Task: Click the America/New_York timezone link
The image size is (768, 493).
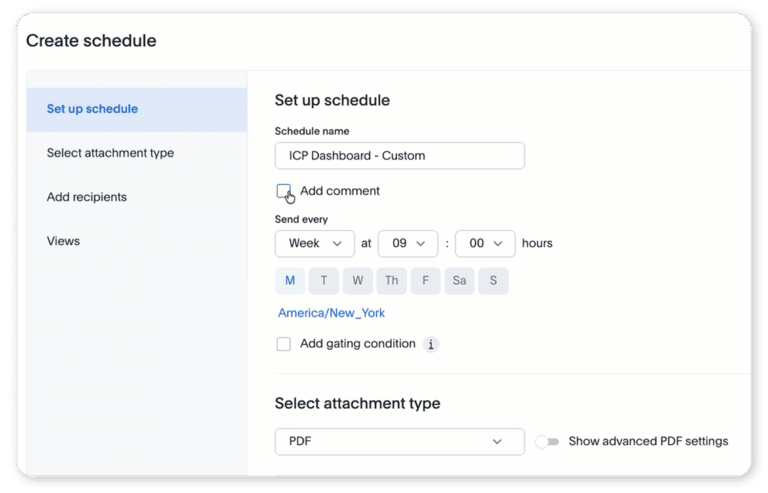Action: coord(331,313)
